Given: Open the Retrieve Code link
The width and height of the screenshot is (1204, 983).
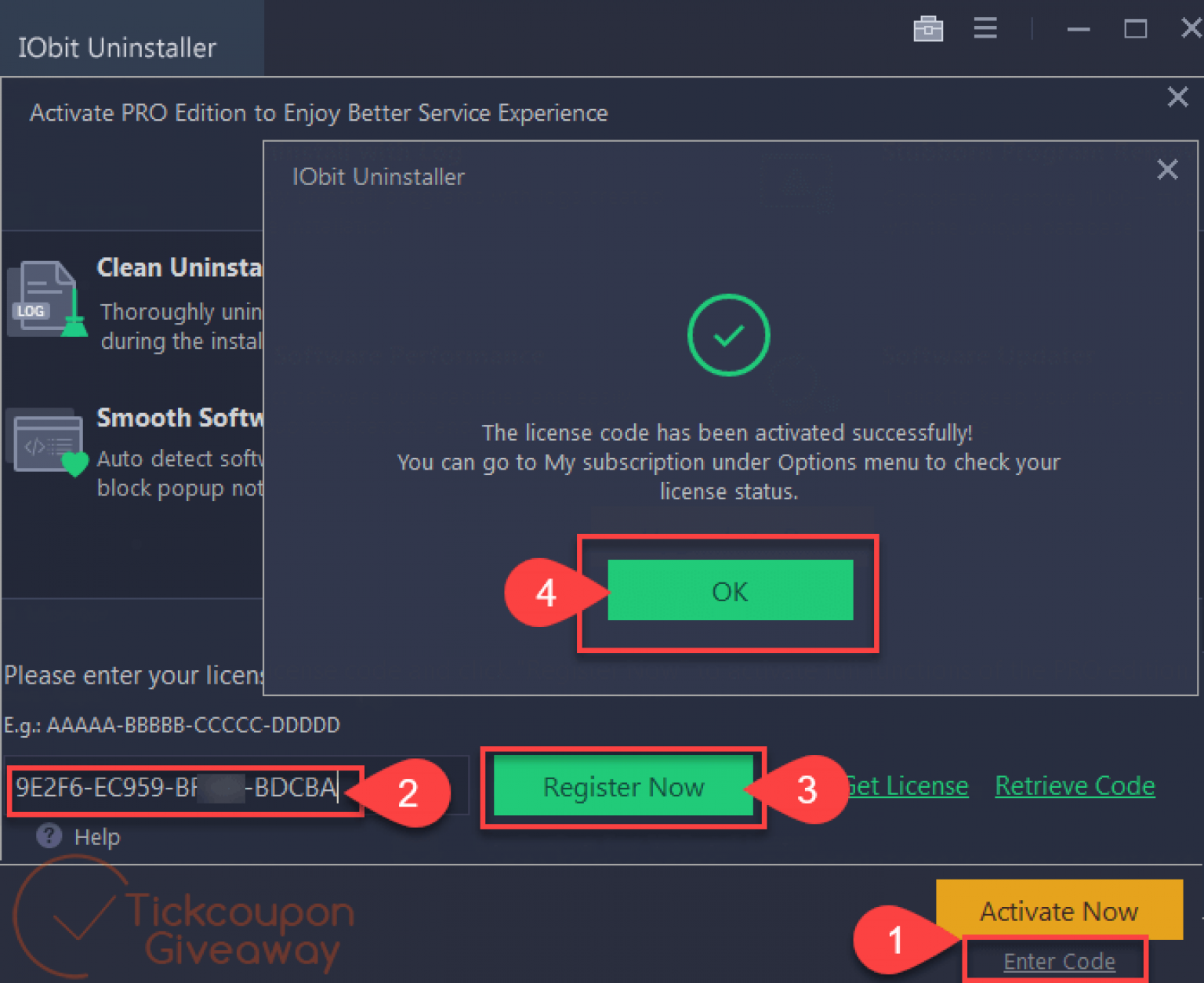Looking at the screenshot, I should tap(1075, 785).
